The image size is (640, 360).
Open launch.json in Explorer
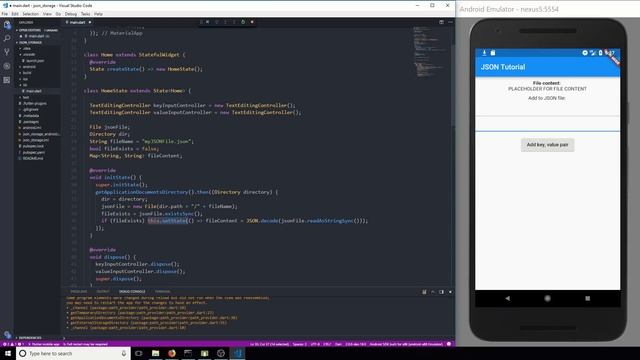coord(35,61)
